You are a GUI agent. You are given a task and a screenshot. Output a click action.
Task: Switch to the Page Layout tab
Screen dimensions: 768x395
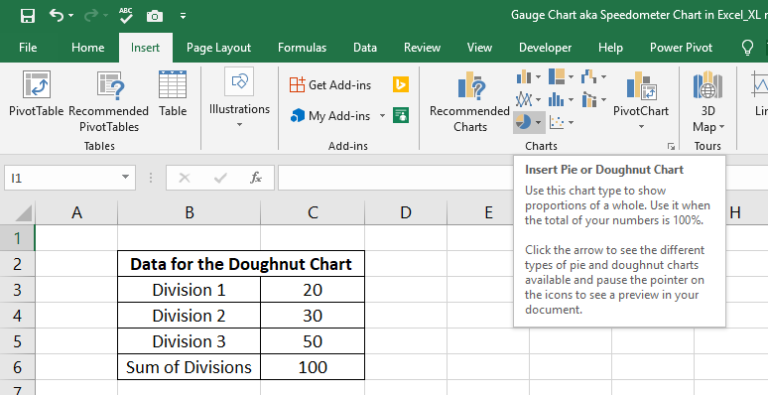(218, 48)
